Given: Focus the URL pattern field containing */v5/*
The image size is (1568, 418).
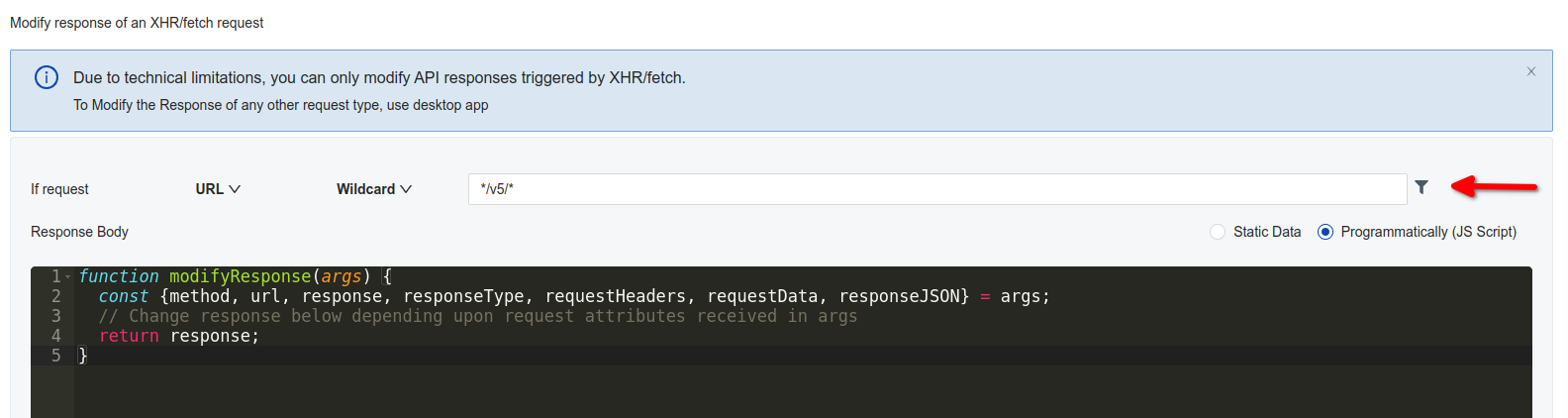Looking at the screenshot, I should (x=937, y=189).
